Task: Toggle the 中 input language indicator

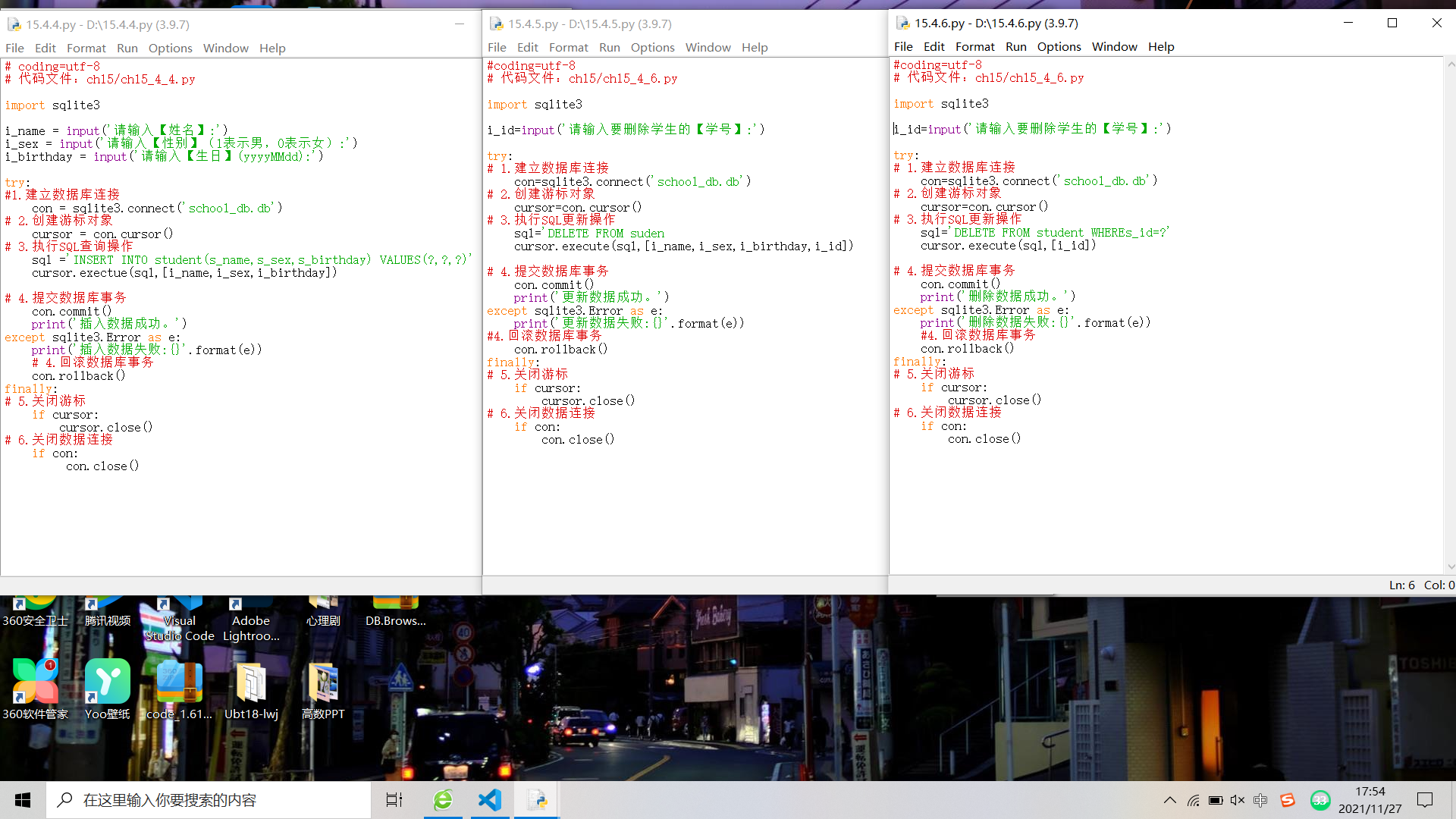Action: [1260, 800]
